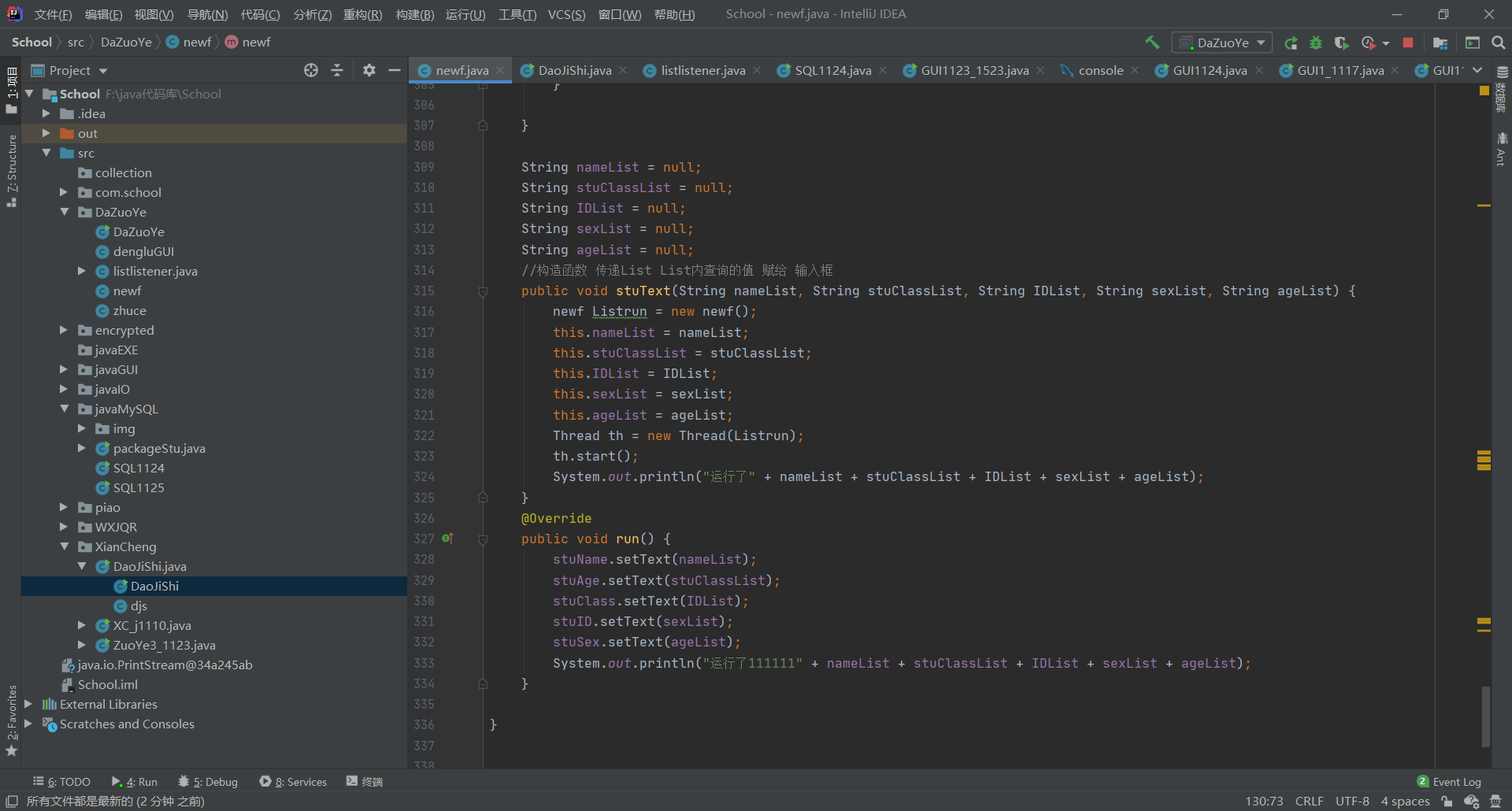Open the Project Structure icon

[1440, 43]
